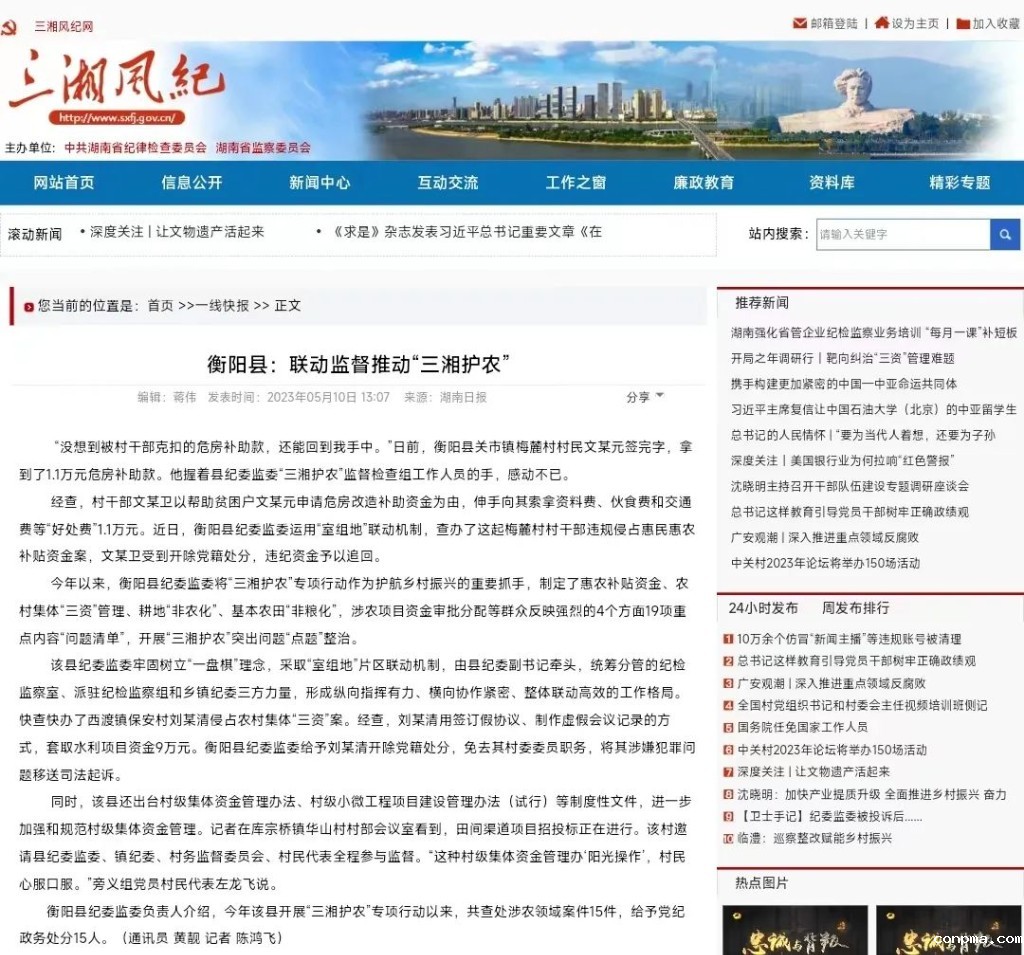
Task: Click the folder icon for 加入收藏
Action: (x=962, y=23)
